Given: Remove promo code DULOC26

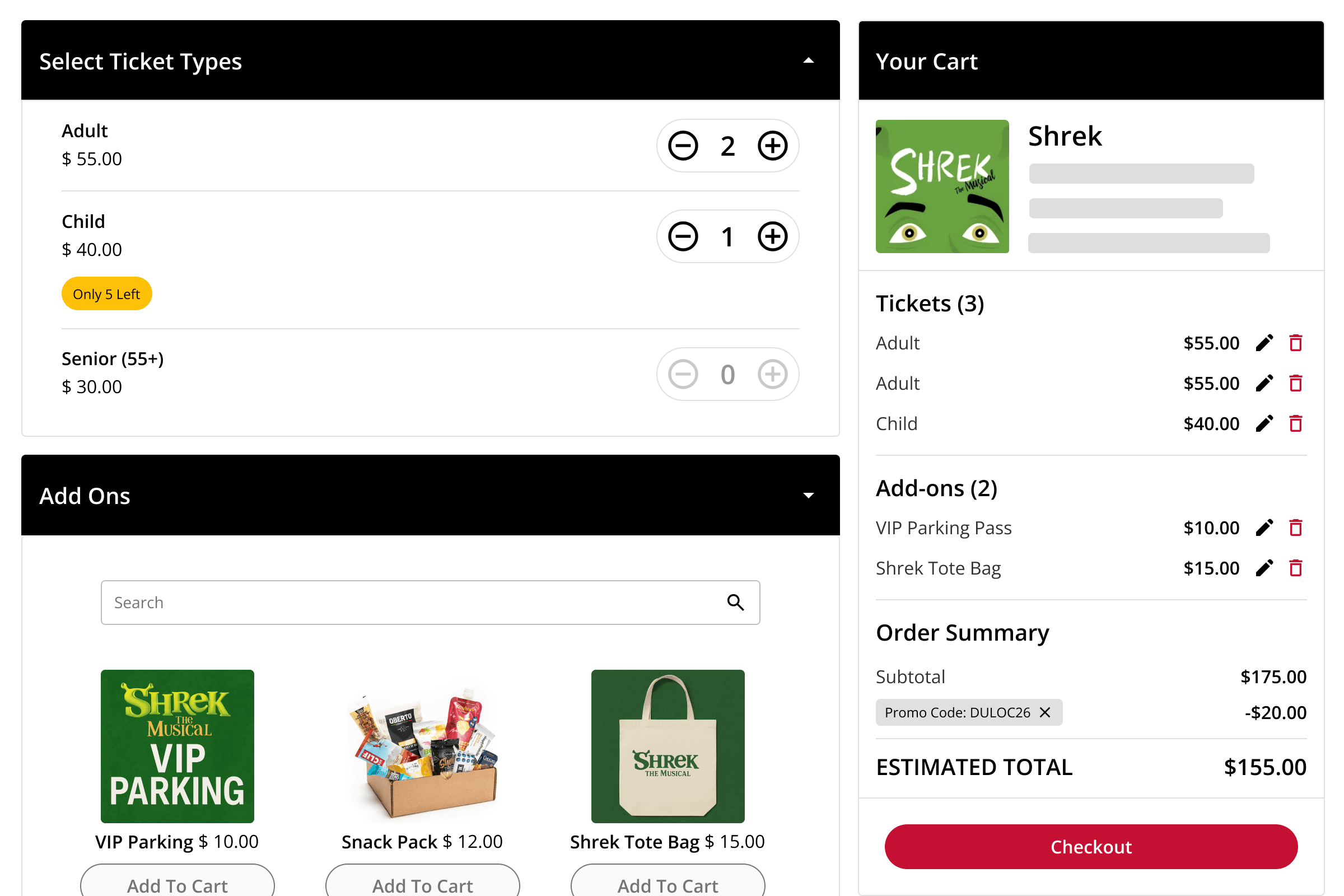Looking at the screenshot, I should 1044,712.
